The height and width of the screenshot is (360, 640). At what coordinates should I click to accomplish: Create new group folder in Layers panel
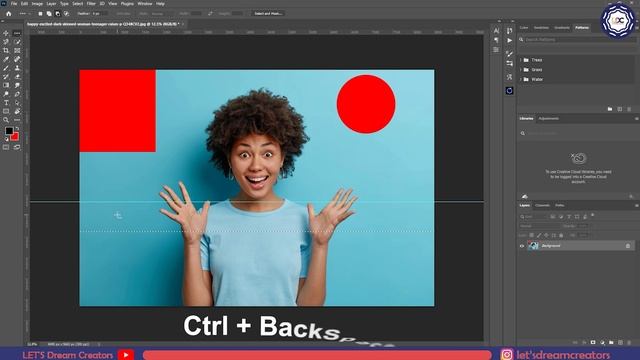[611, 342]
